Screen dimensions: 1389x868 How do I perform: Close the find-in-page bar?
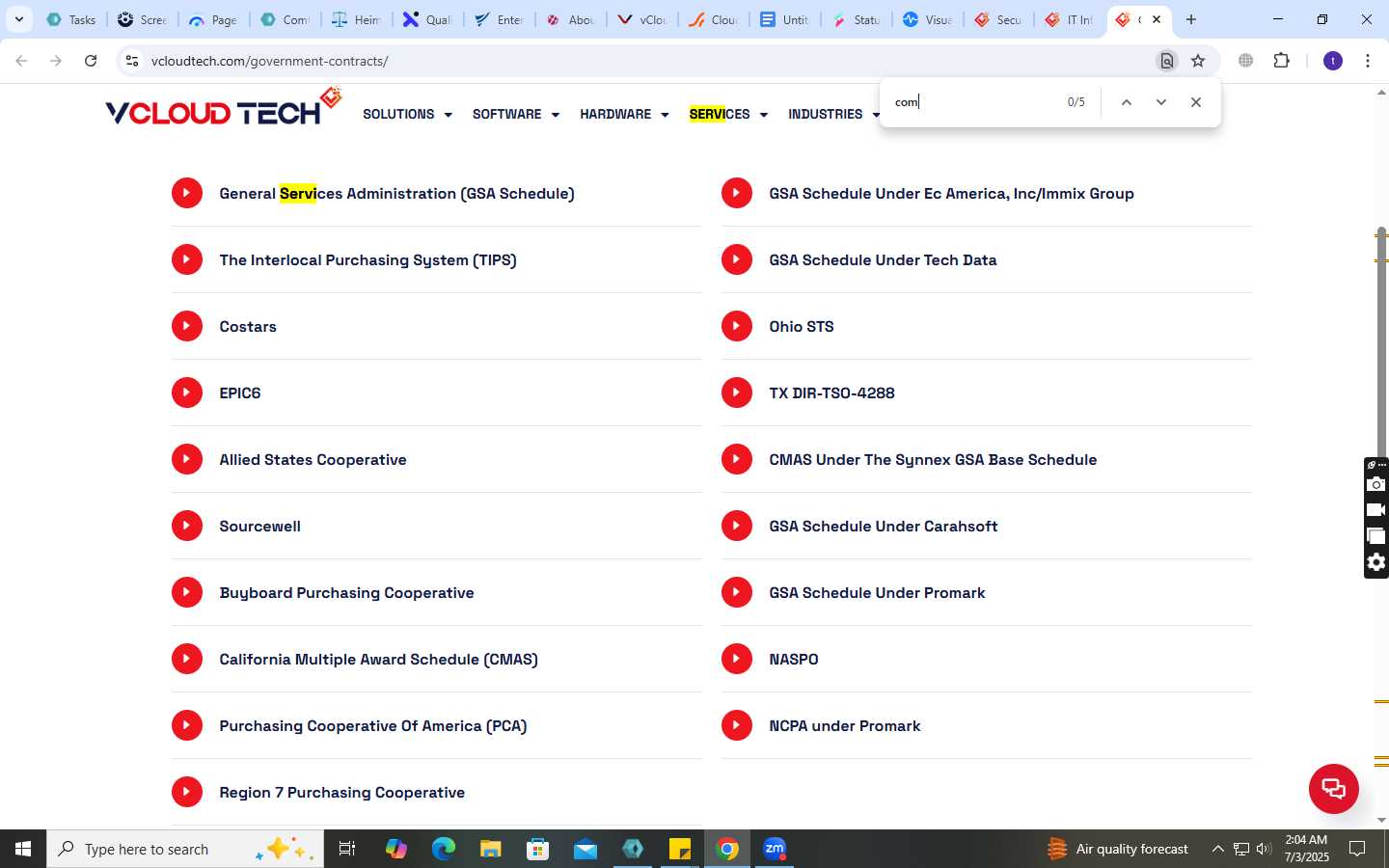1195,102
